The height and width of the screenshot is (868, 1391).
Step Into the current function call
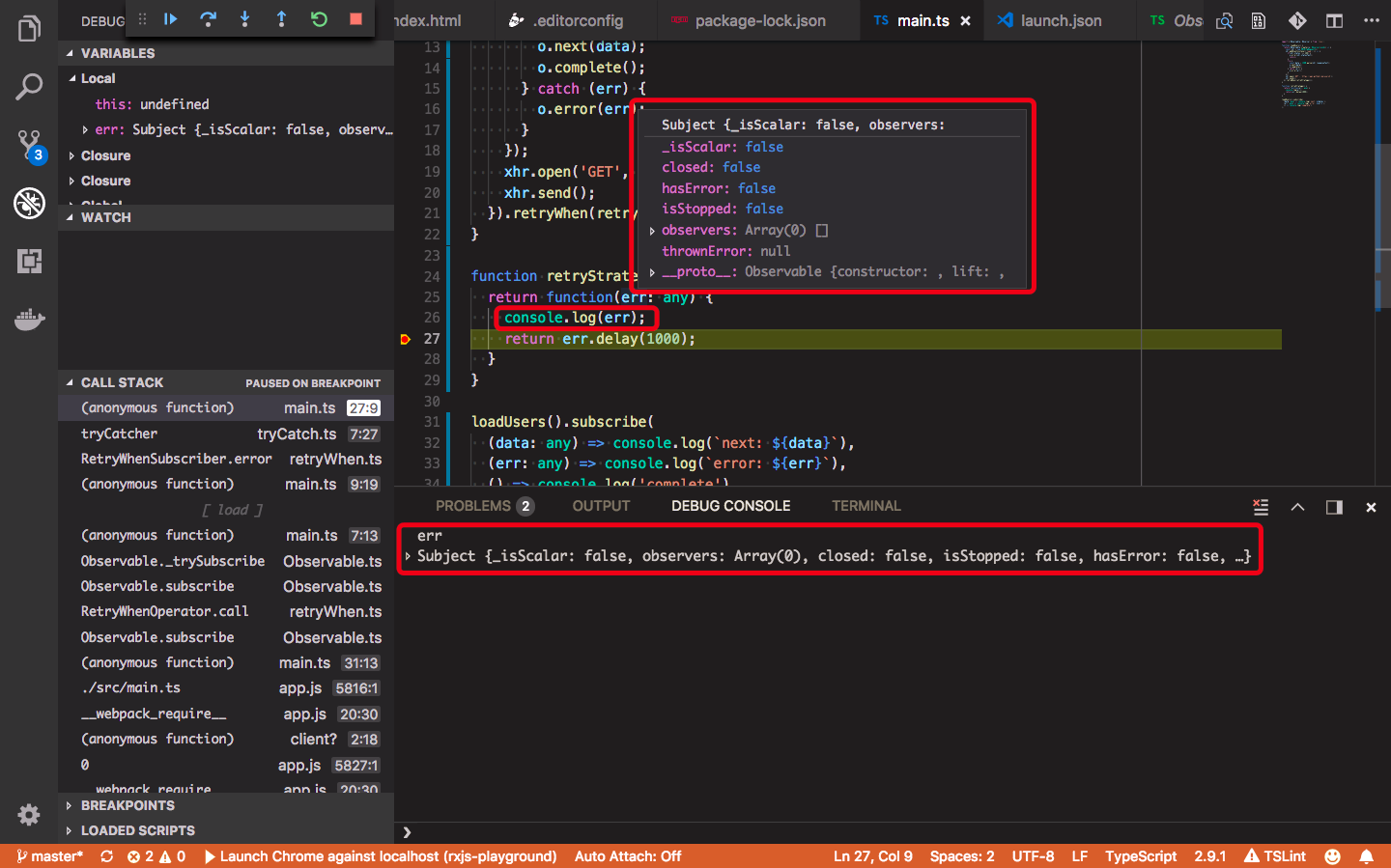click(x=244, y=17)
